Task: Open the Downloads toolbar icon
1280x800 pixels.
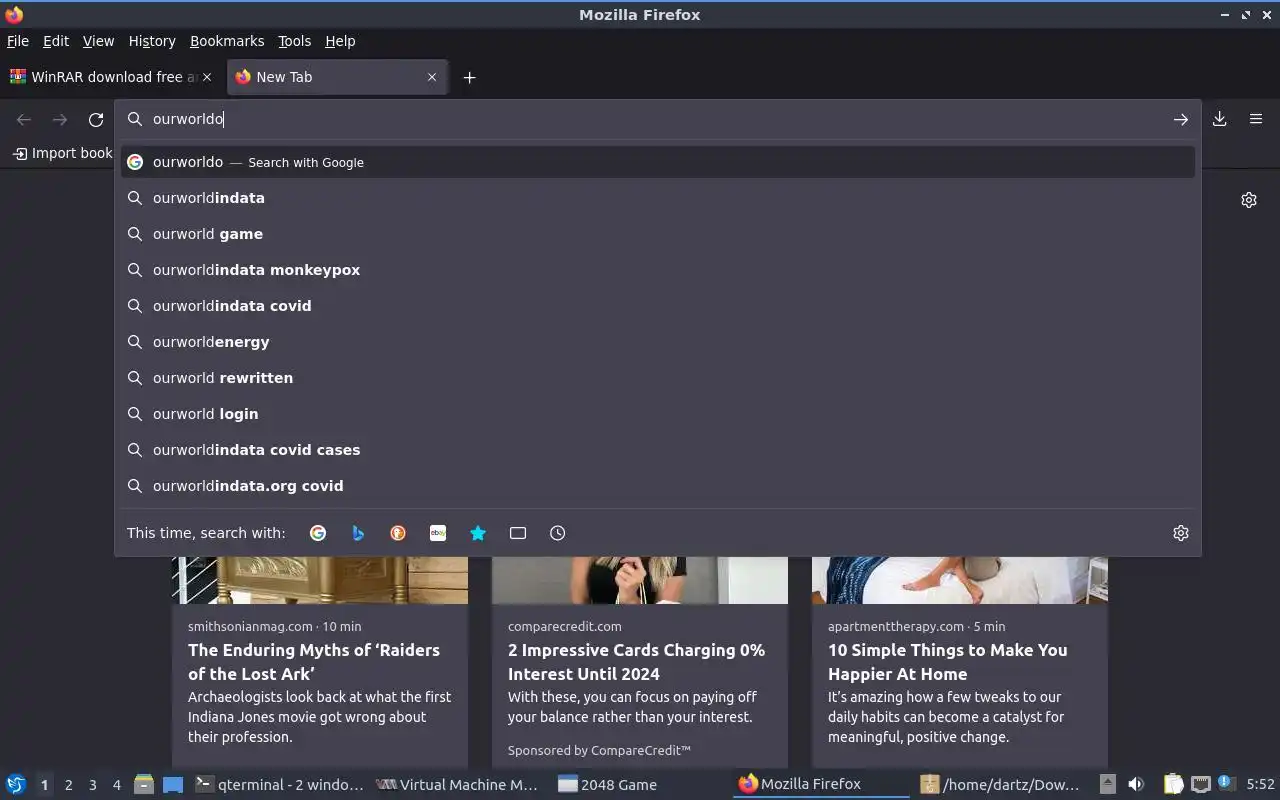Action: pos(1220,119)
